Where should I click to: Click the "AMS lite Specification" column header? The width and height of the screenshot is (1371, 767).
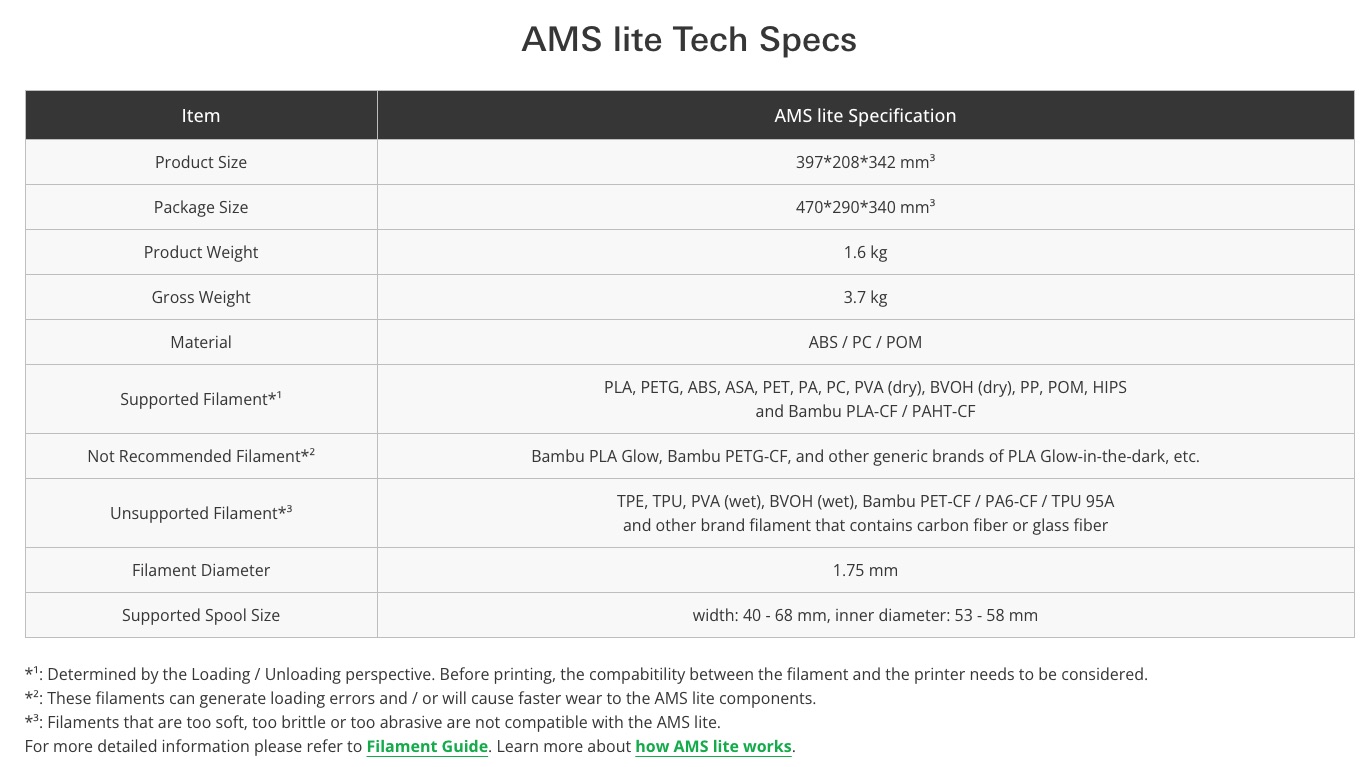point(865,115)
